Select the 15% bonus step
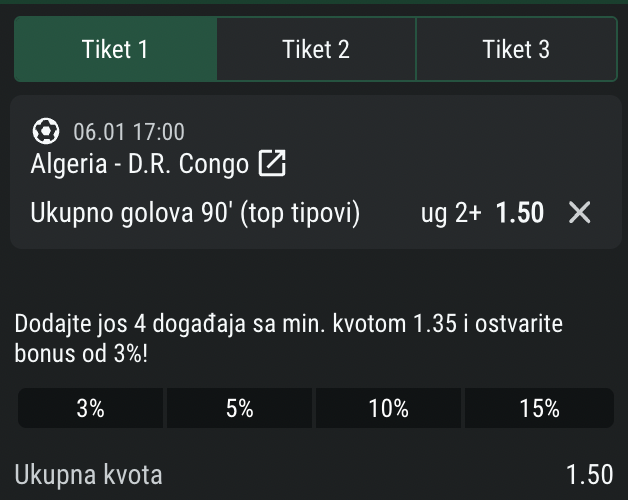Image resolution: width=628 pixels, height=500 pixels. (539, 408)
